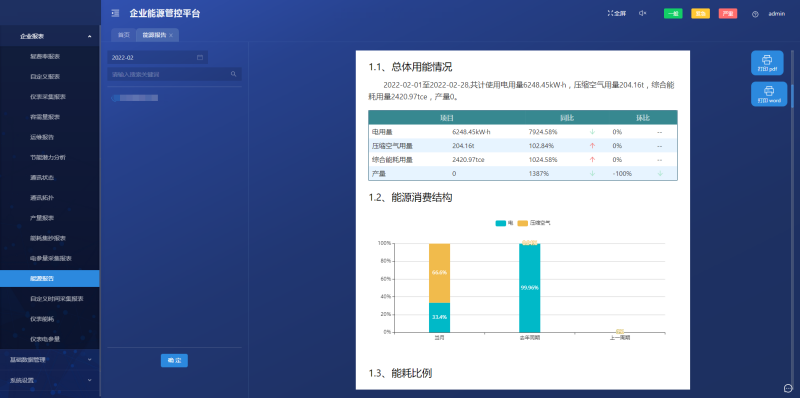This screenshot has width=800, height=398.
Task: Click the 同比 table header
Action: coord(567,118)
